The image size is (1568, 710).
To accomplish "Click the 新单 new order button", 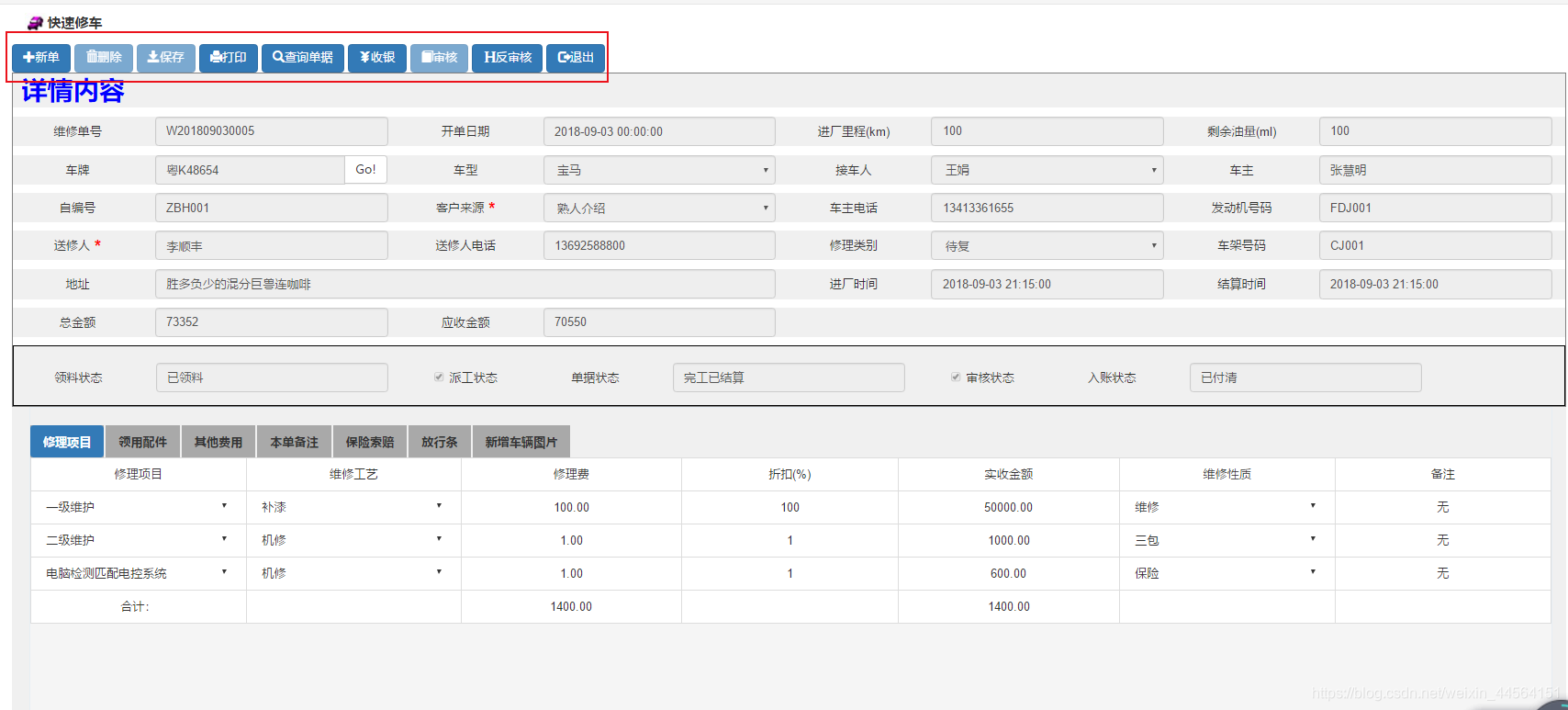I will [x=41, y=58].
